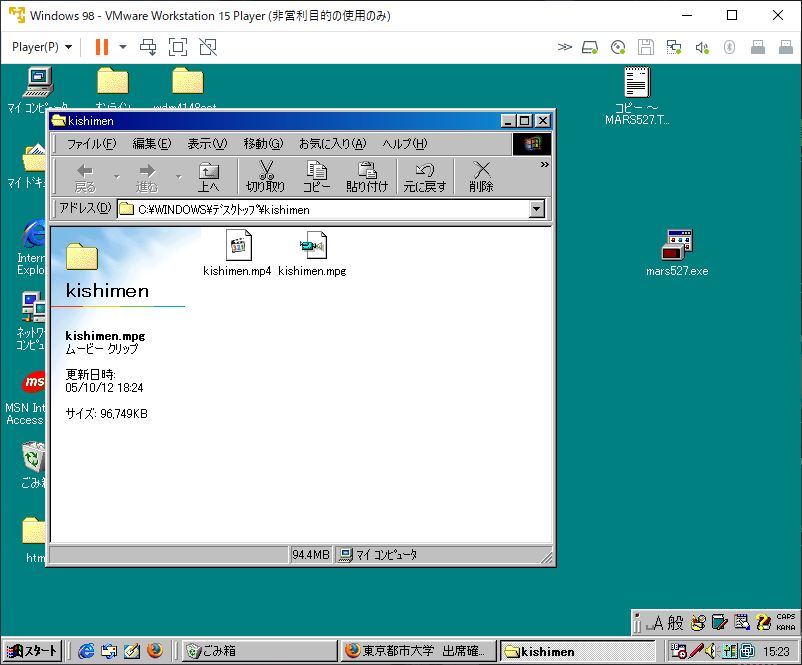
Task: Expand hidden toolbar buttons chevron
Action: tap(544, 165)
